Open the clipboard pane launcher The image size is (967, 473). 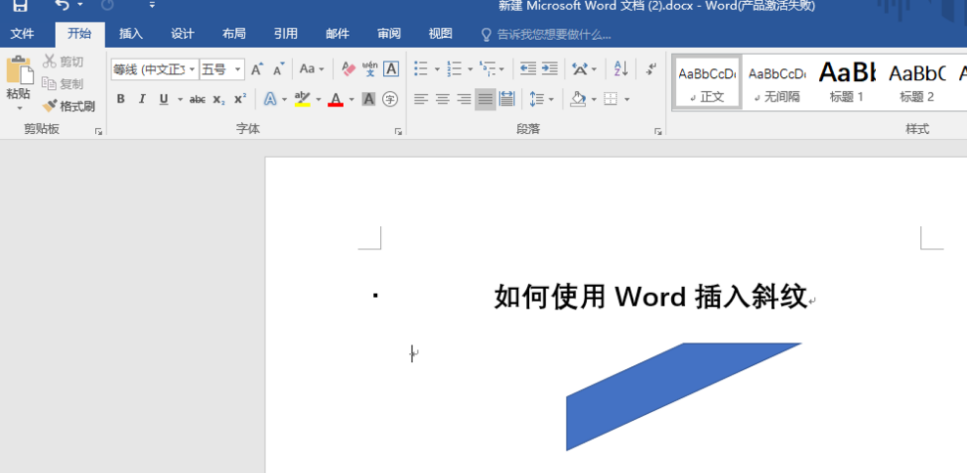98,131
